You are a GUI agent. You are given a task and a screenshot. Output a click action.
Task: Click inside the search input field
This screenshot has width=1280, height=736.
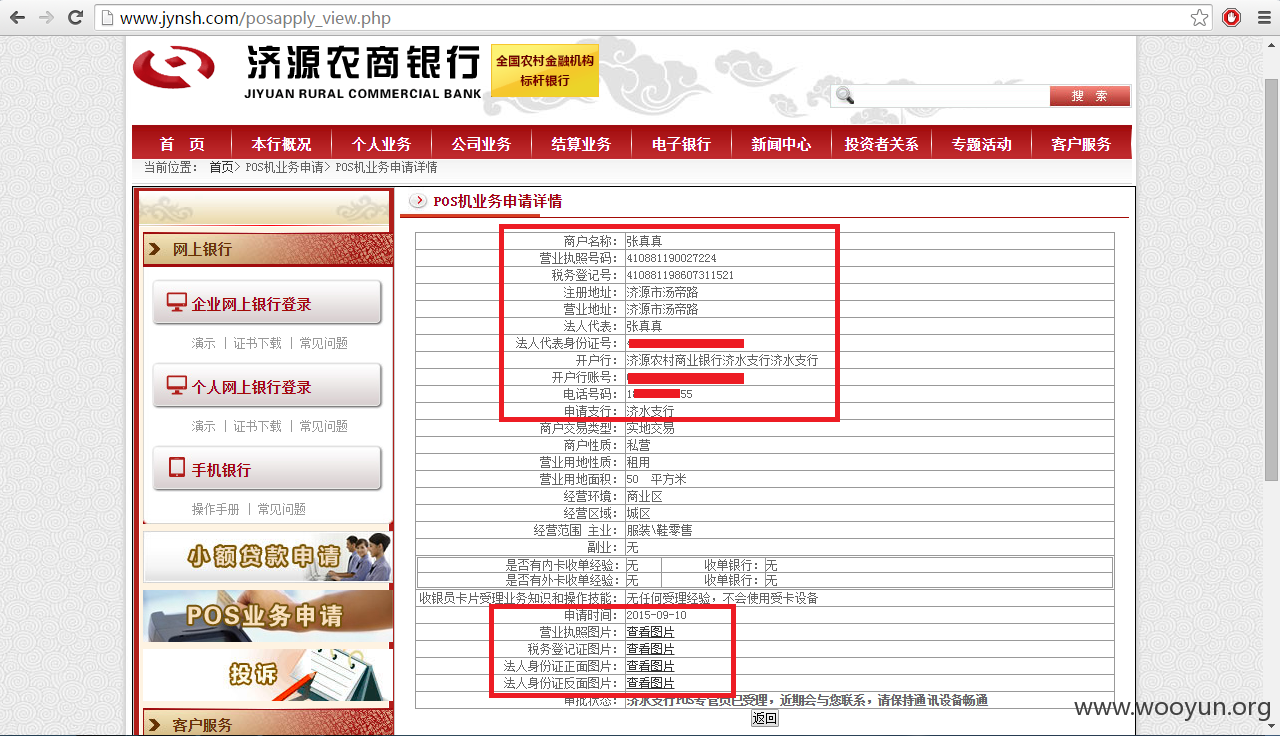click(x=950, y=95)
